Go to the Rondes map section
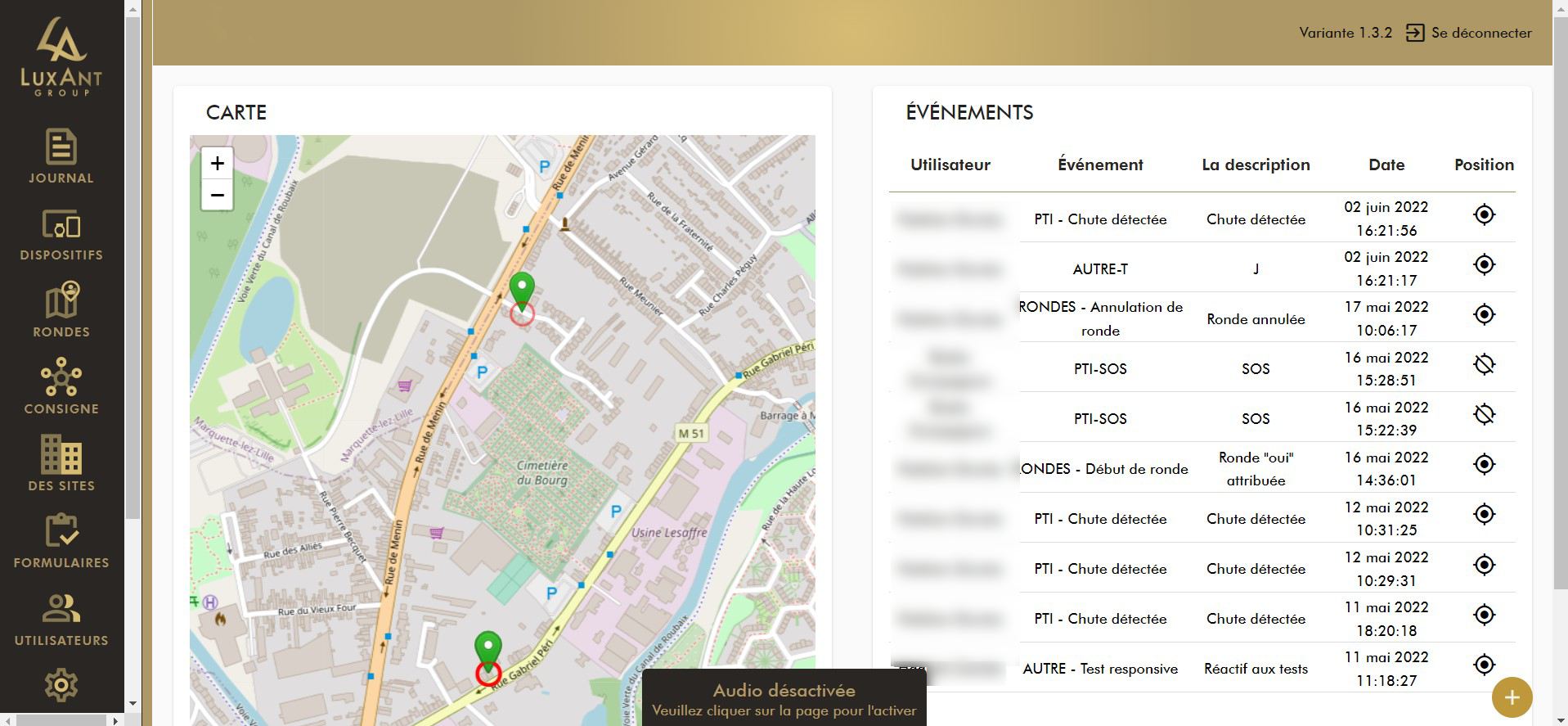 coord(61,310)
